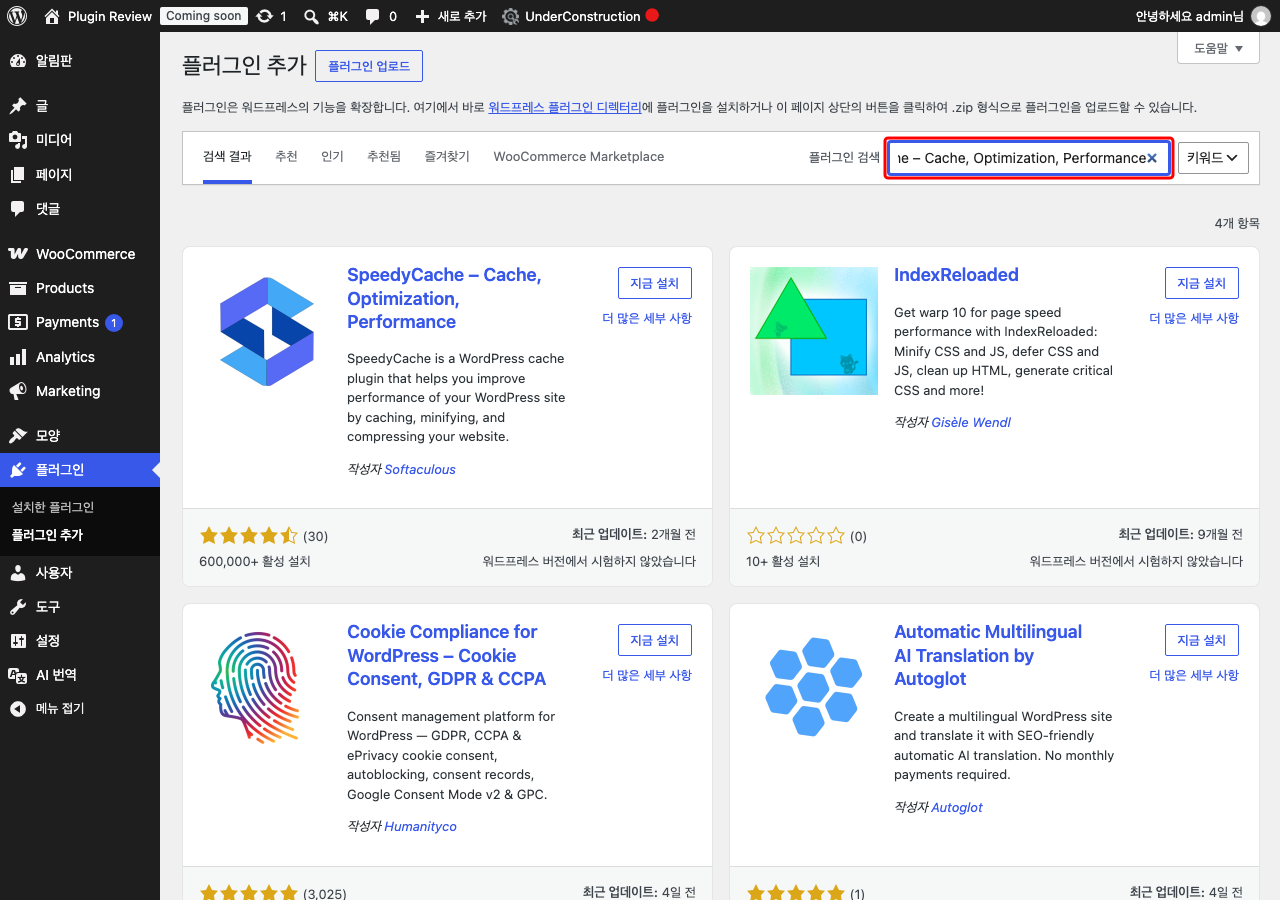Open Marketing in sidebar
The height and width of the screenshot is (900, 1280).
(80, 391)
